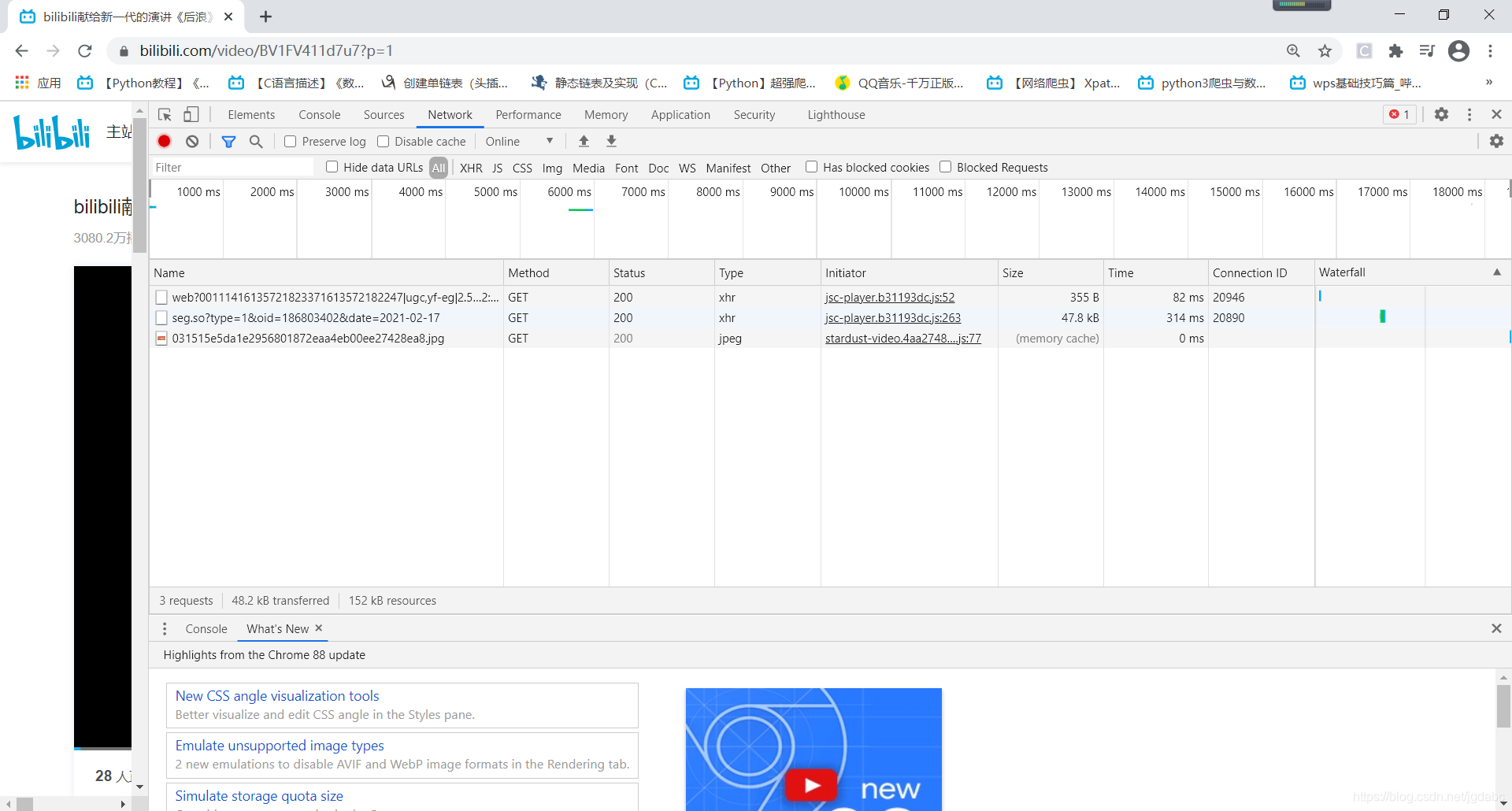1512x811 pixels.
Task: Check the Disable cache option
Action: point(384,142)
